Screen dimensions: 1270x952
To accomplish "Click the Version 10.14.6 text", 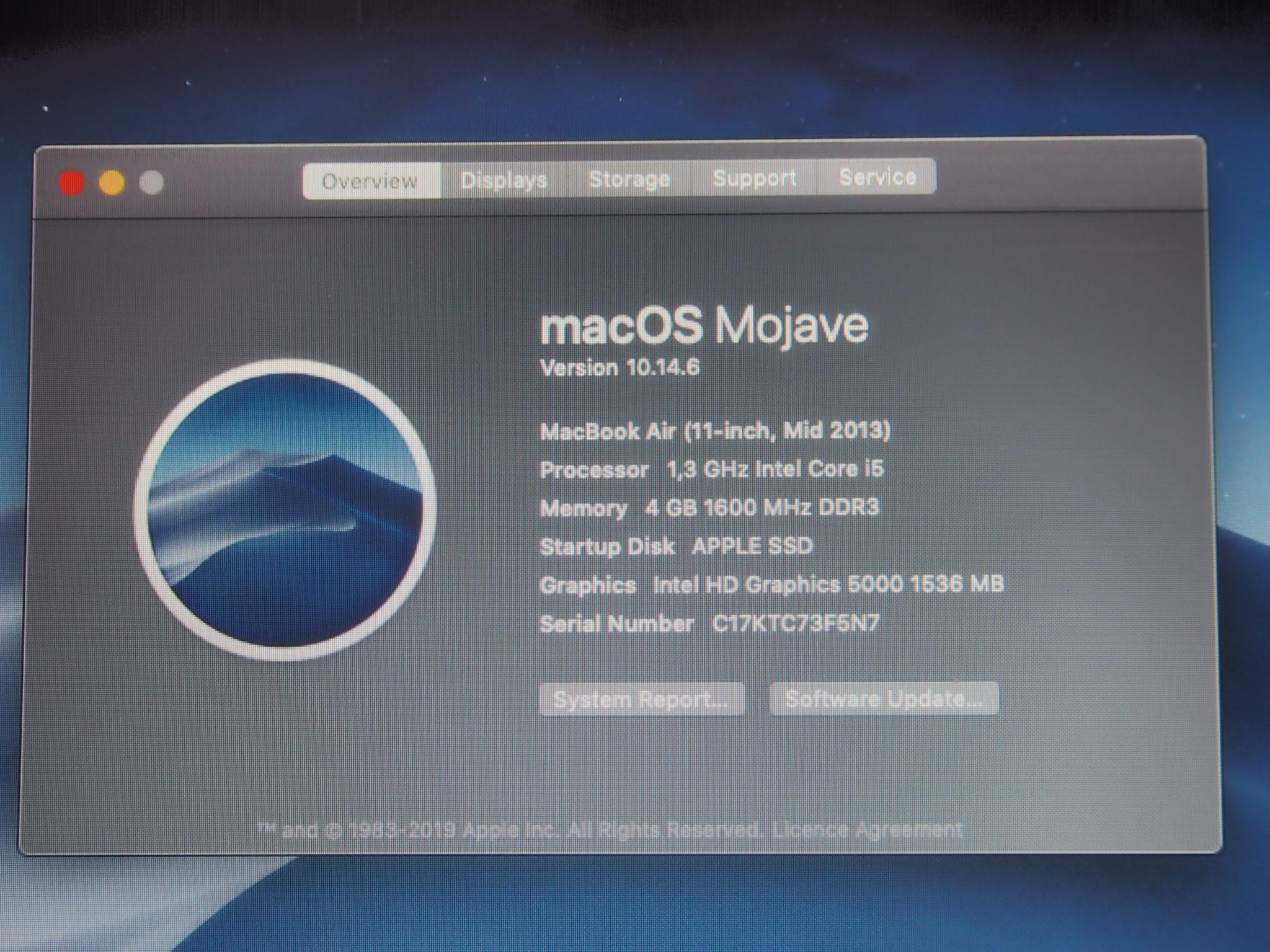I will pyautogui.click(x=619, y=368).
